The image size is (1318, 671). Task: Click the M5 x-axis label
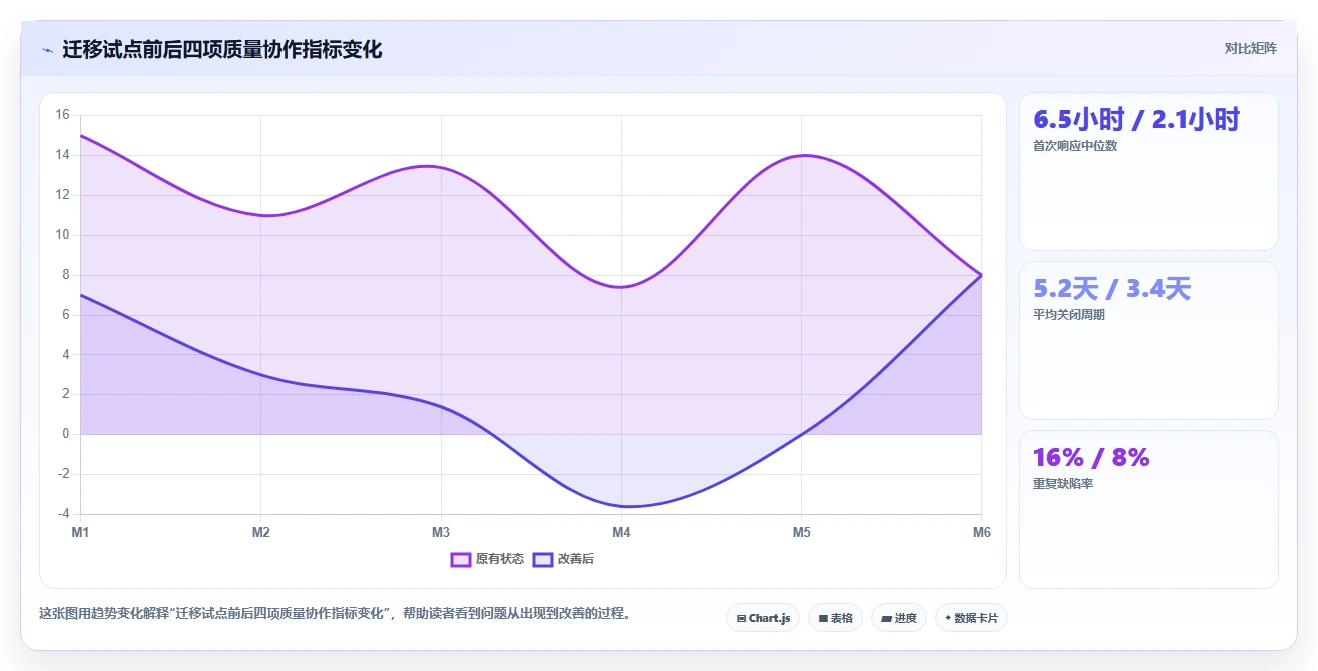pos(802,532)
